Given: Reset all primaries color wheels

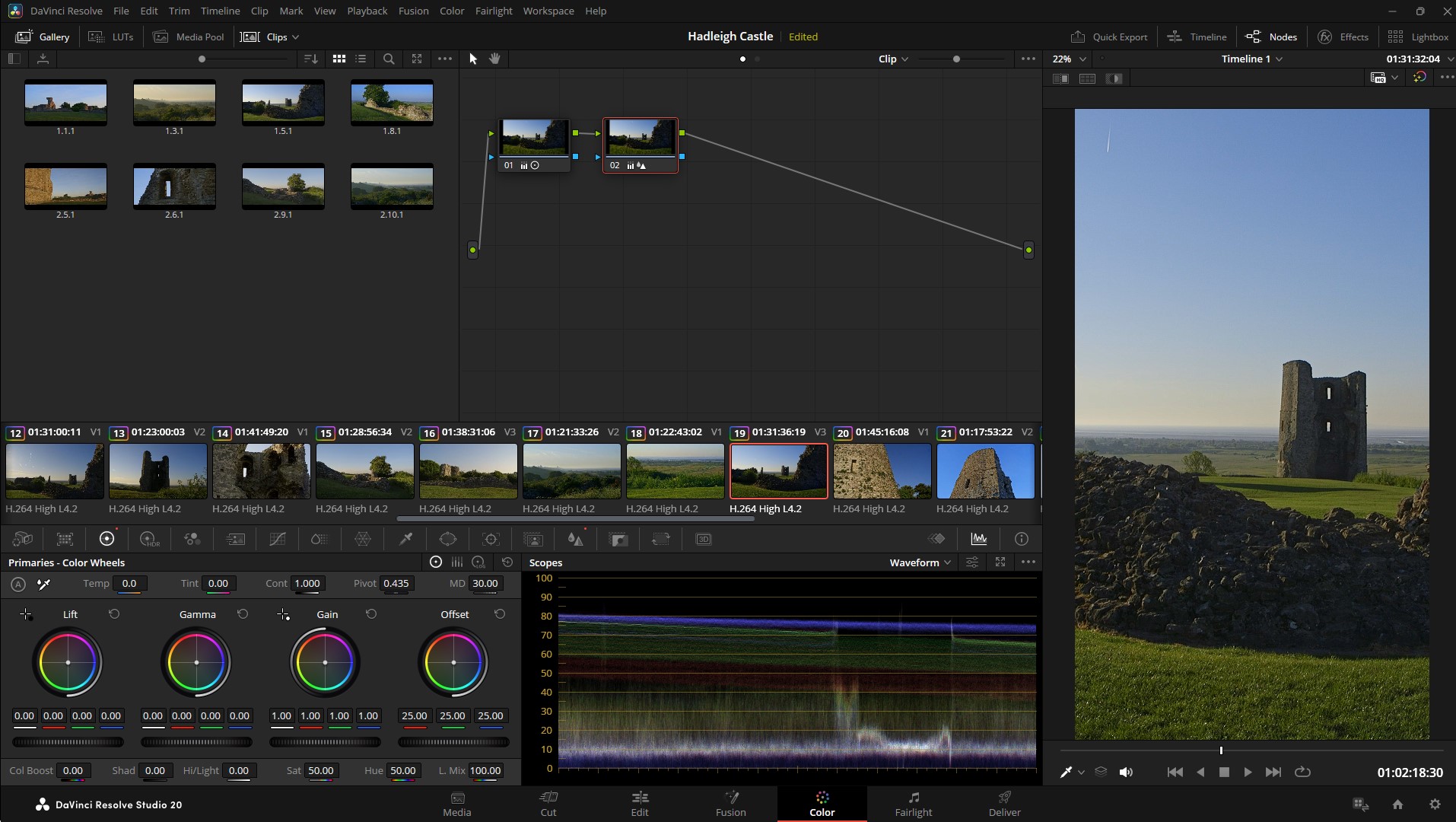Looking at the screenshot, I should pos(507,562).
